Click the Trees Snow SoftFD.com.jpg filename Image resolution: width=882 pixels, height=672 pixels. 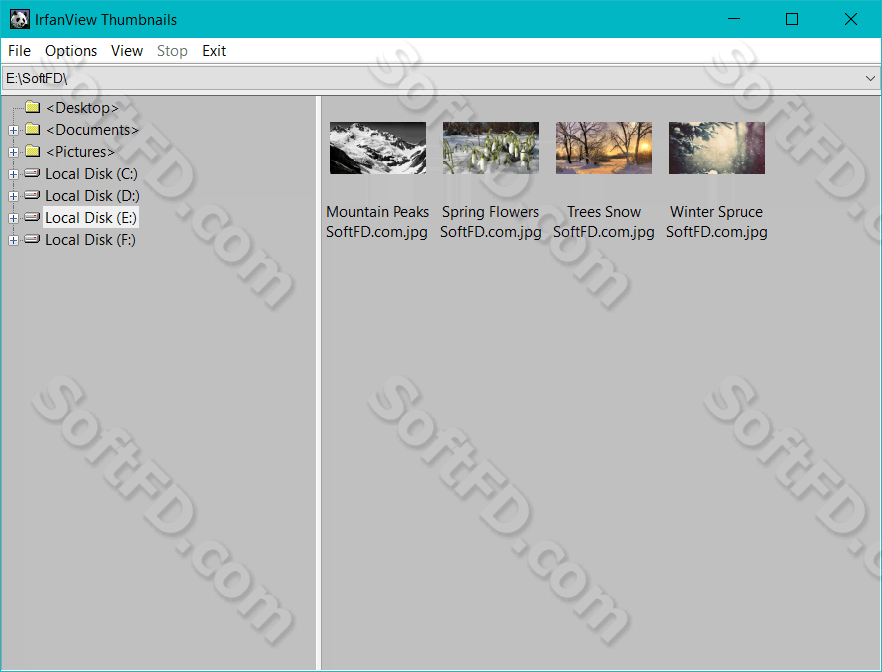(604, 222)
